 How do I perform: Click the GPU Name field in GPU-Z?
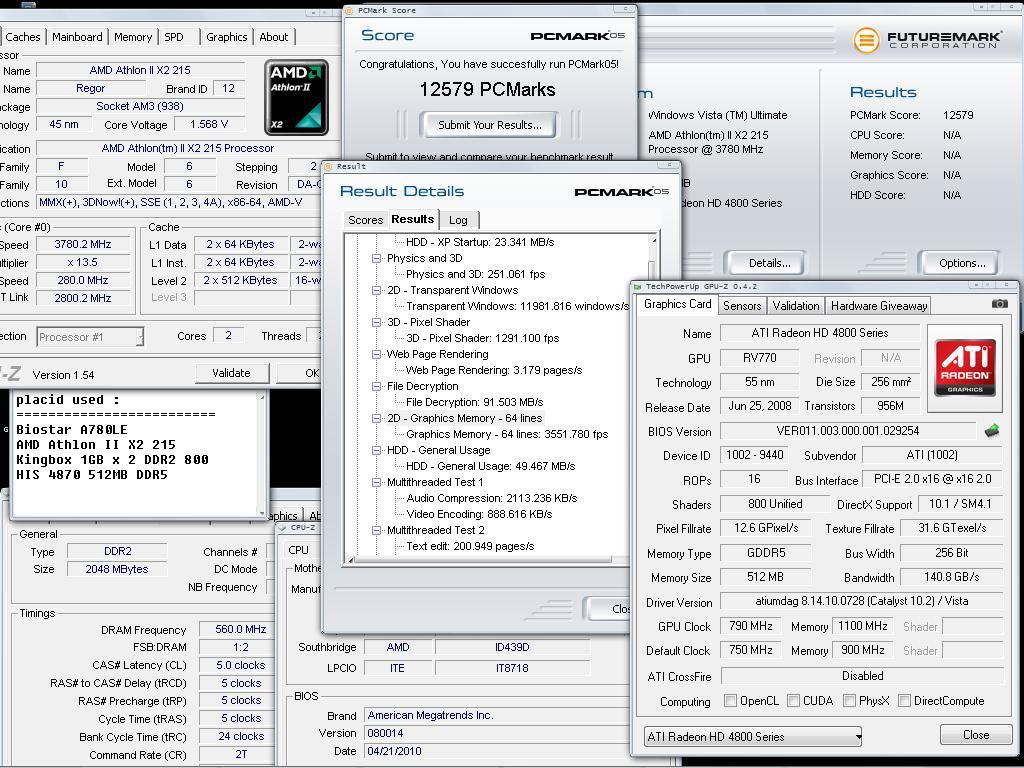(820, 333)
